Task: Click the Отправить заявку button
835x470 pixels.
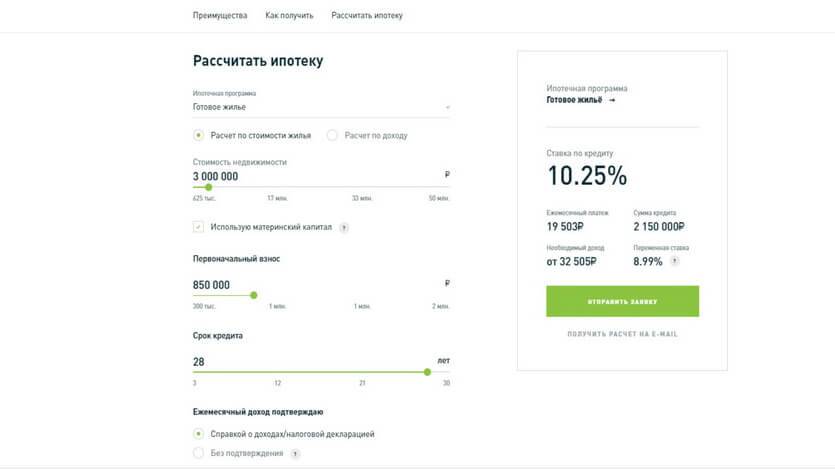Action: pos(623,301)
